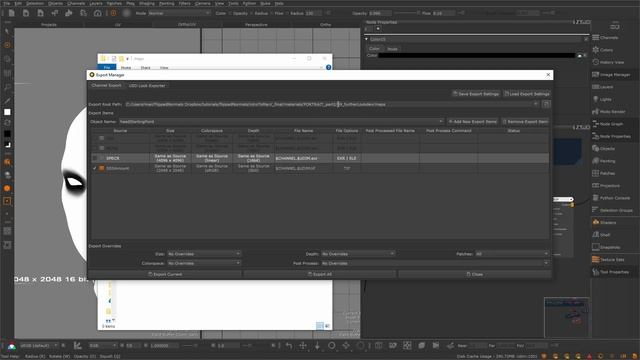Select the UV view tab
The image size is (640, 360).
pos(118,24)
